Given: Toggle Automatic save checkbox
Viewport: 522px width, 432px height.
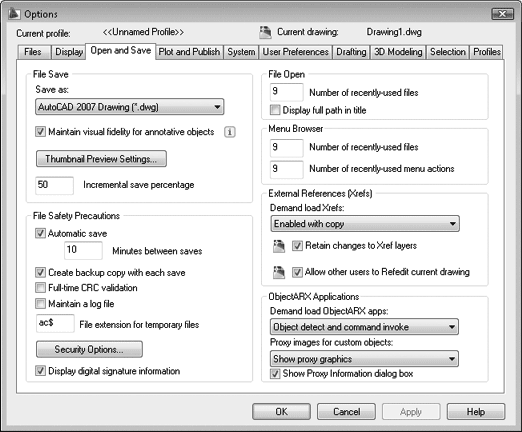Looking at the screenshot, I should (40, 233).
